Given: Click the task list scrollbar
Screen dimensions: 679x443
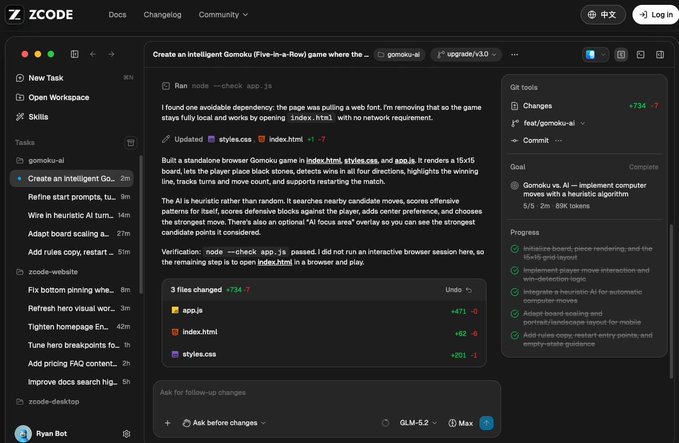Looking at the screenshot, I should point(141,225).
